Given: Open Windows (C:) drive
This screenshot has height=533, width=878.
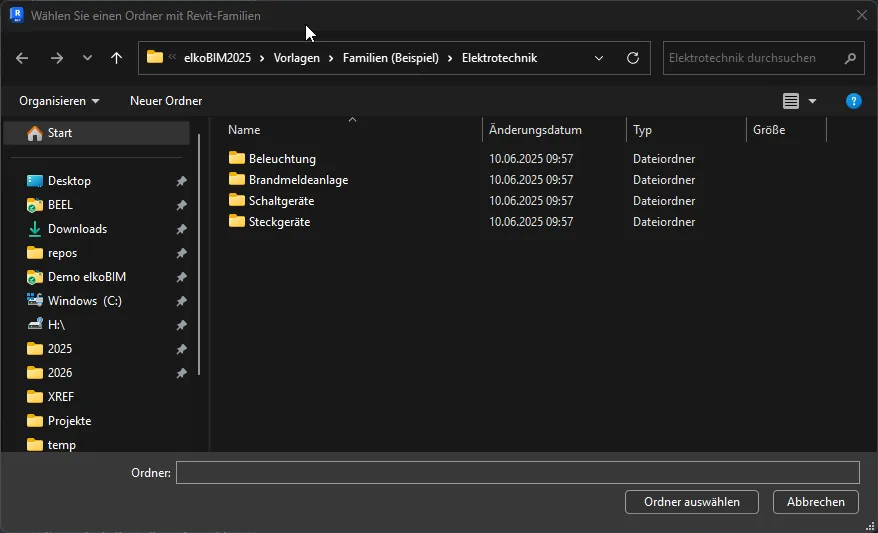Looking at the screenshot, I should pos(85,301).
